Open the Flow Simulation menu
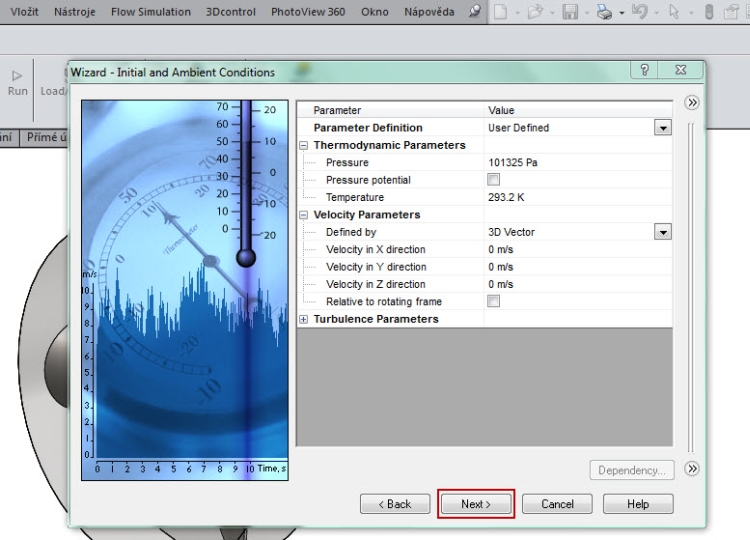This screenshot has width=750, height=540. point(151,11)
